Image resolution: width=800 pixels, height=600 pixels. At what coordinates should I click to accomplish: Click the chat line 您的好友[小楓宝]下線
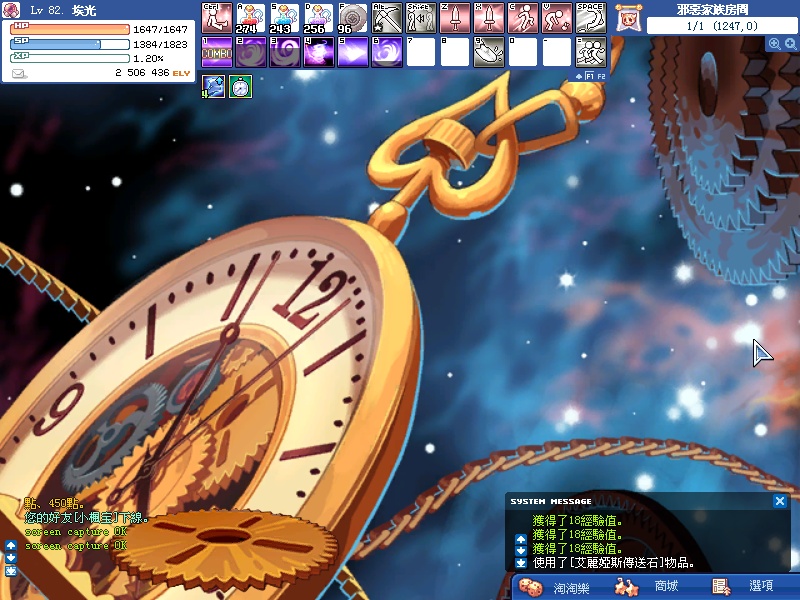coord(87,518)
